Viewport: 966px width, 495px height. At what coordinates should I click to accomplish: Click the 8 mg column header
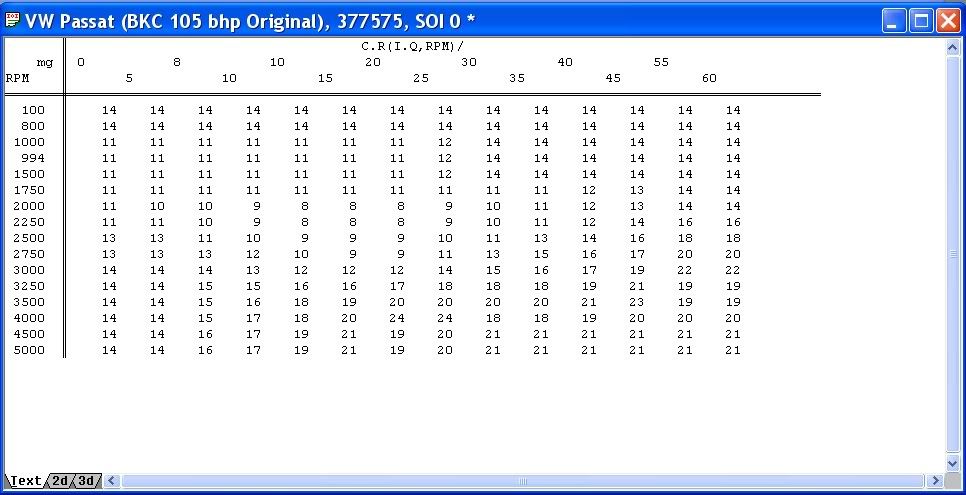[177, 62]
